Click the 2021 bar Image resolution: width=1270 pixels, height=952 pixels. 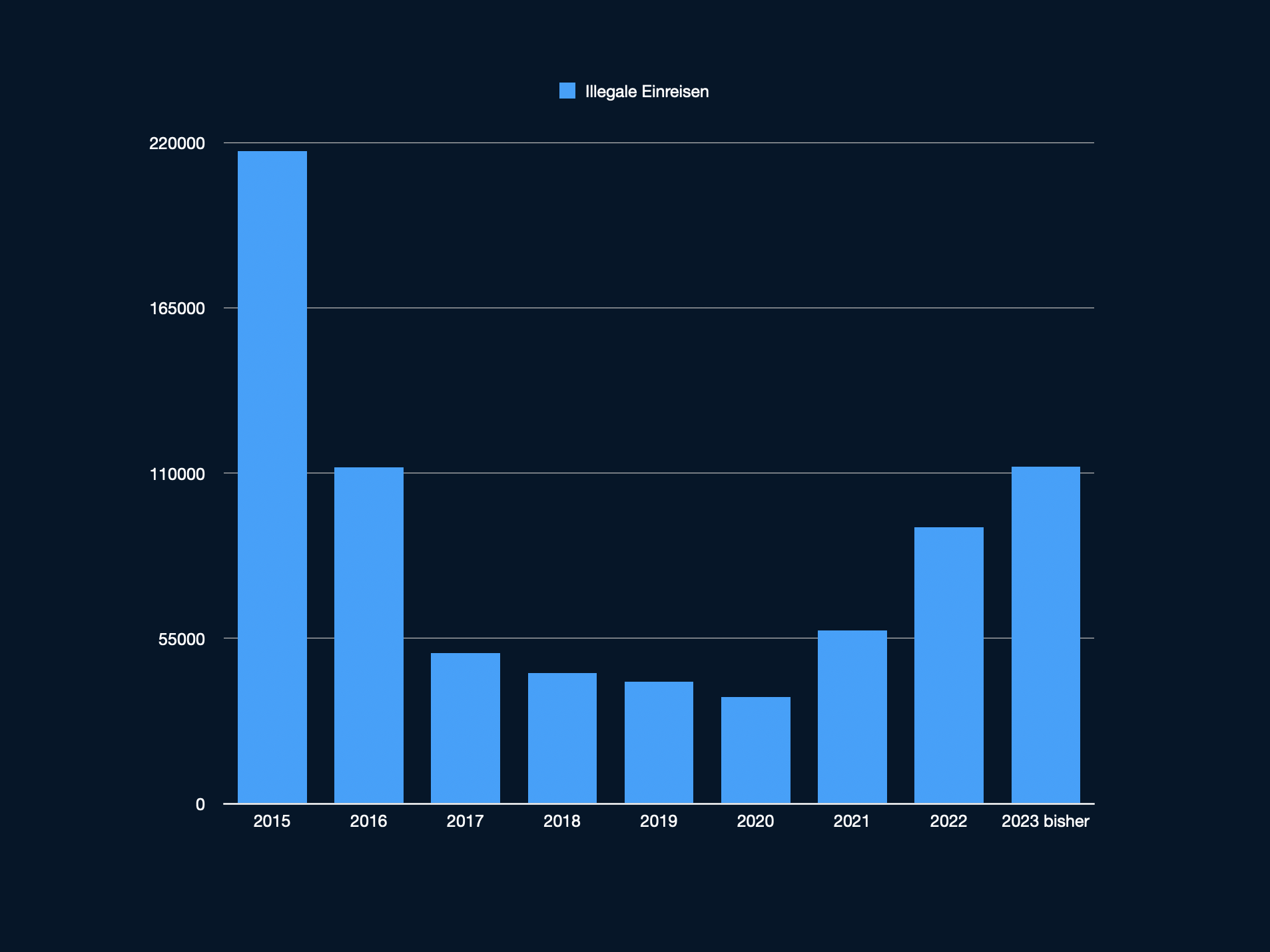(852, 716)
